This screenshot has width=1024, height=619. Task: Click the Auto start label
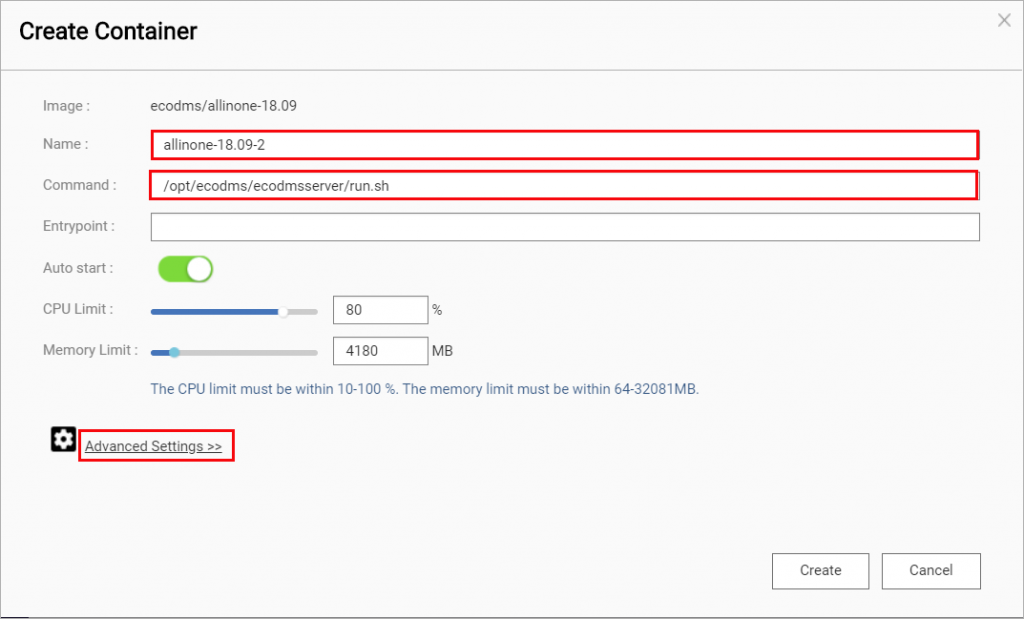[78, 268]
